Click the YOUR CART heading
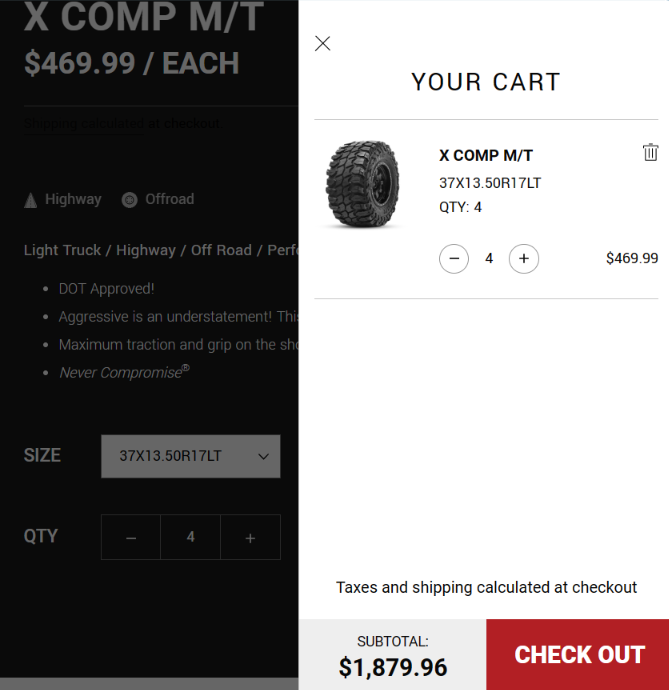Screen dimensions: 669x690 click(x=486, y=82)
